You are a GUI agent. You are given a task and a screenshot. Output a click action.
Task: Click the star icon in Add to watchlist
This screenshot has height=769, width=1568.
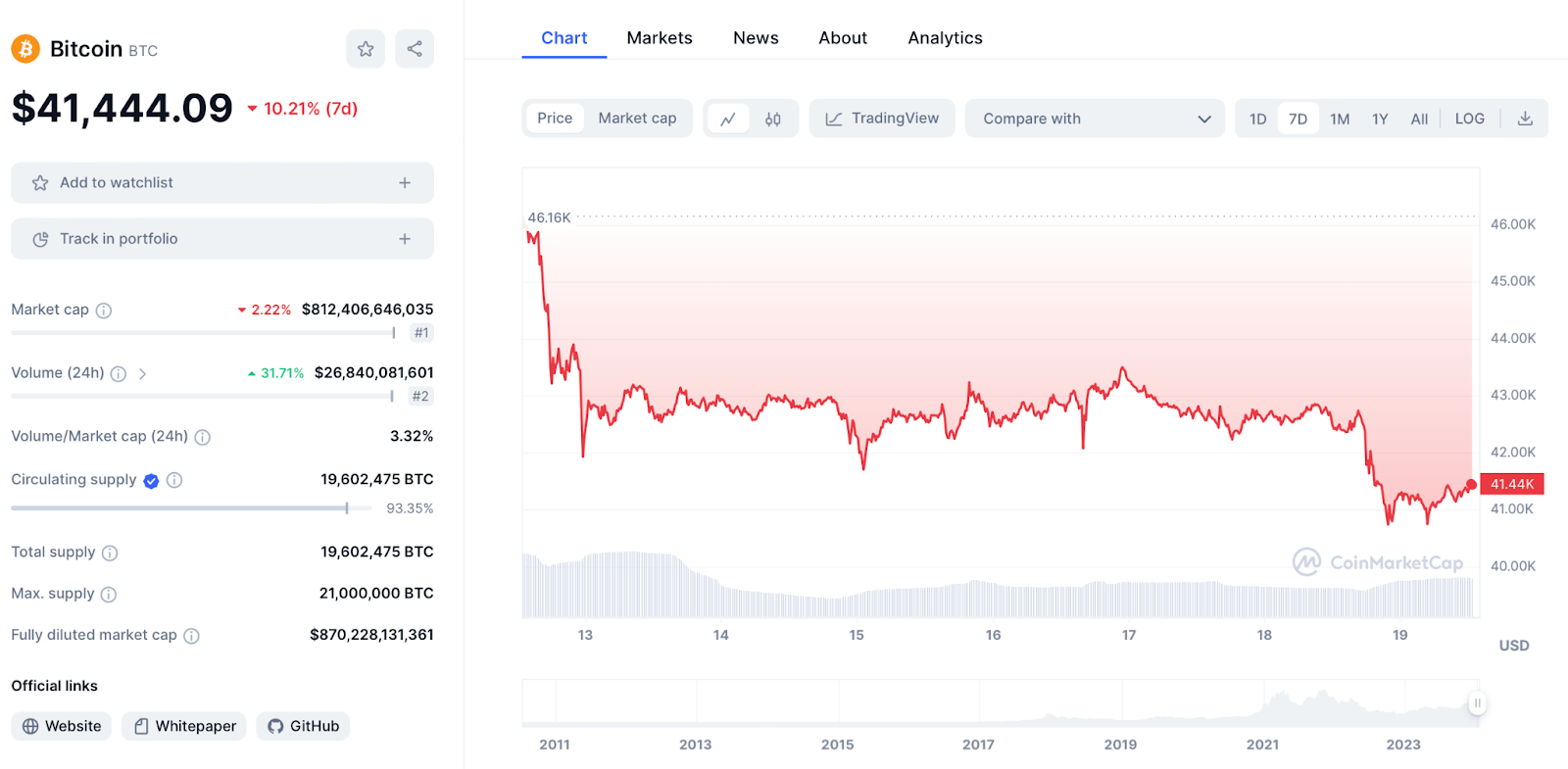[40, 183]
